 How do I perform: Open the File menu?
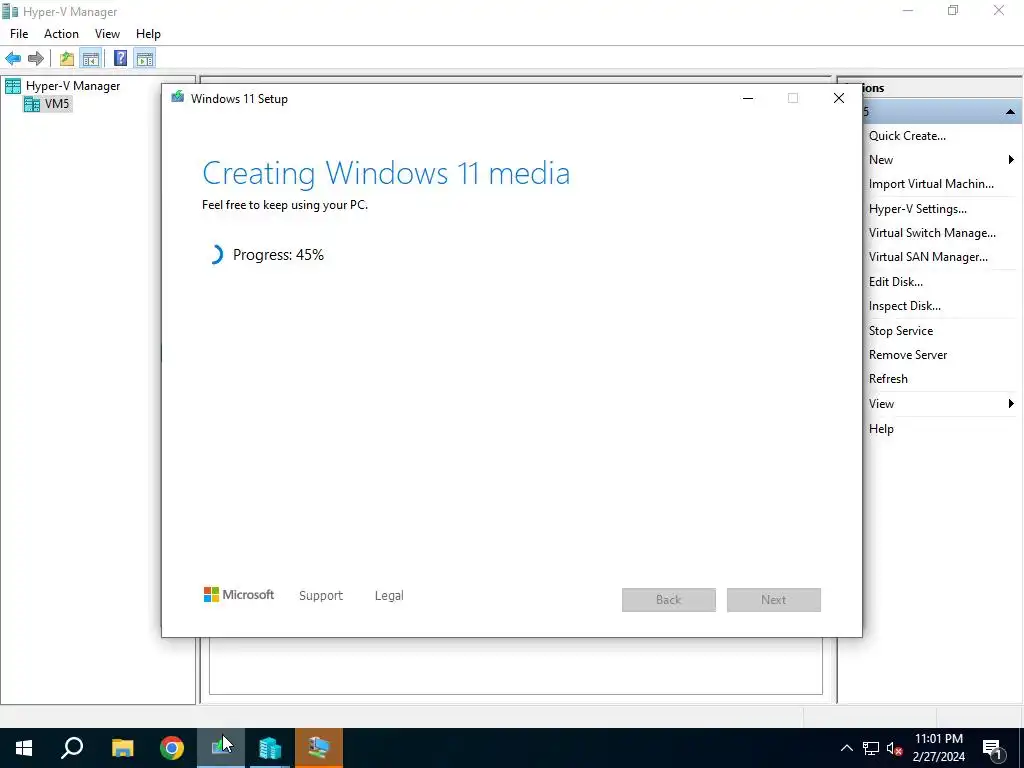point(19,34)
